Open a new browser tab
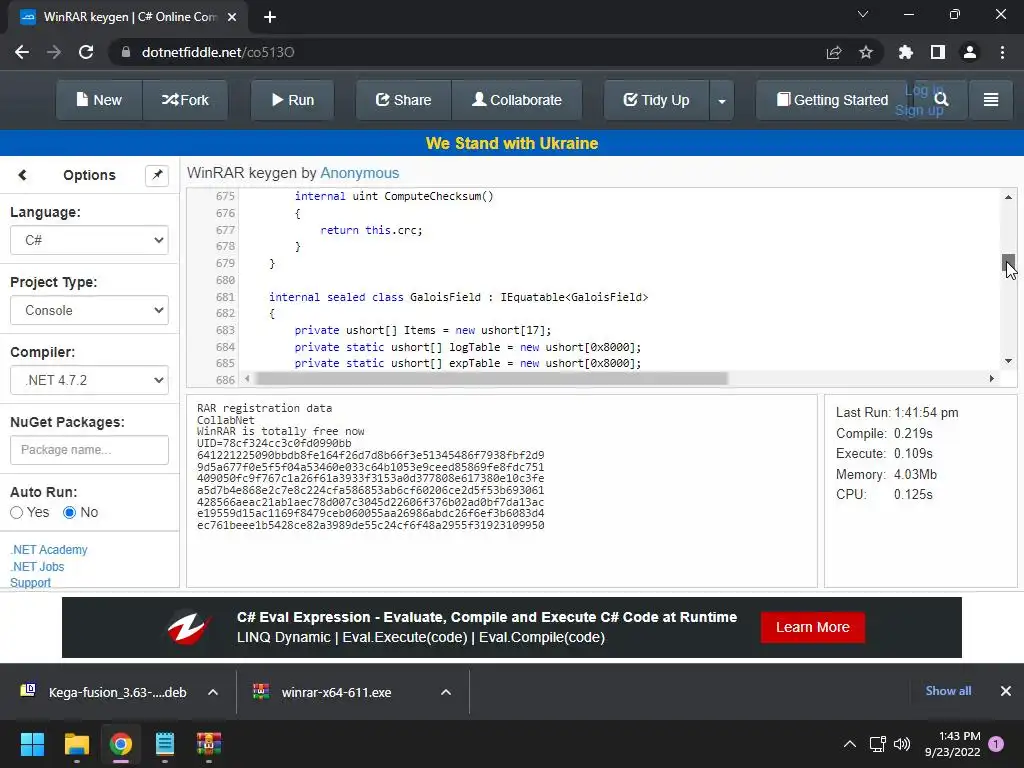The height and width of the screenshot is (768, 1024). point(270,17)
